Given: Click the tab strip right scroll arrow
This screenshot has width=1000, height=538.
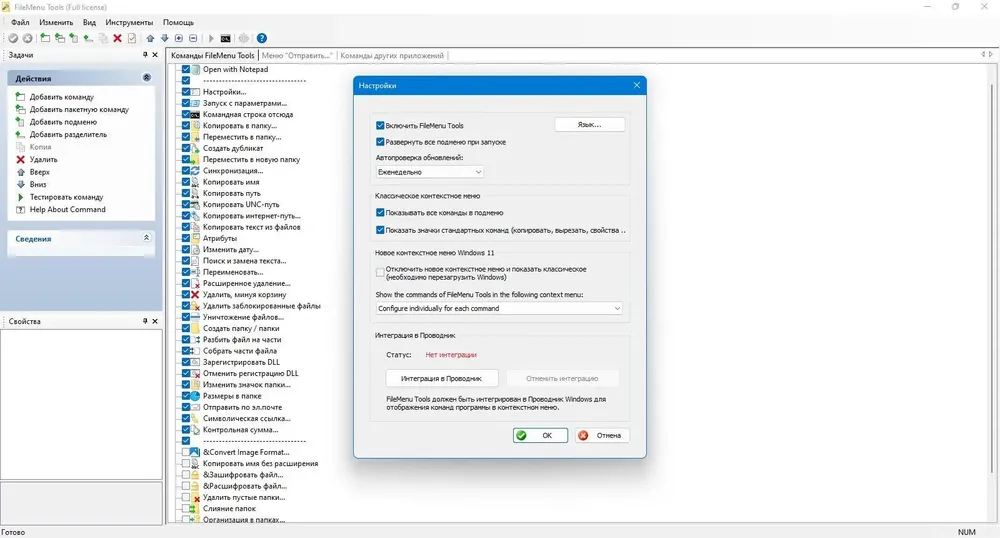Looking at the screenshot, I should coord(991,55).
